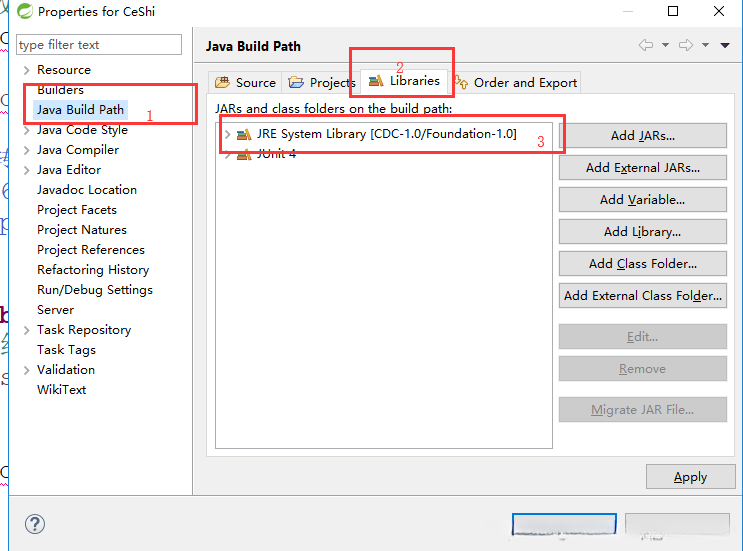Screen dimensions: 743x551
Task: Click the Add JARs button
Action: (643, 135)
